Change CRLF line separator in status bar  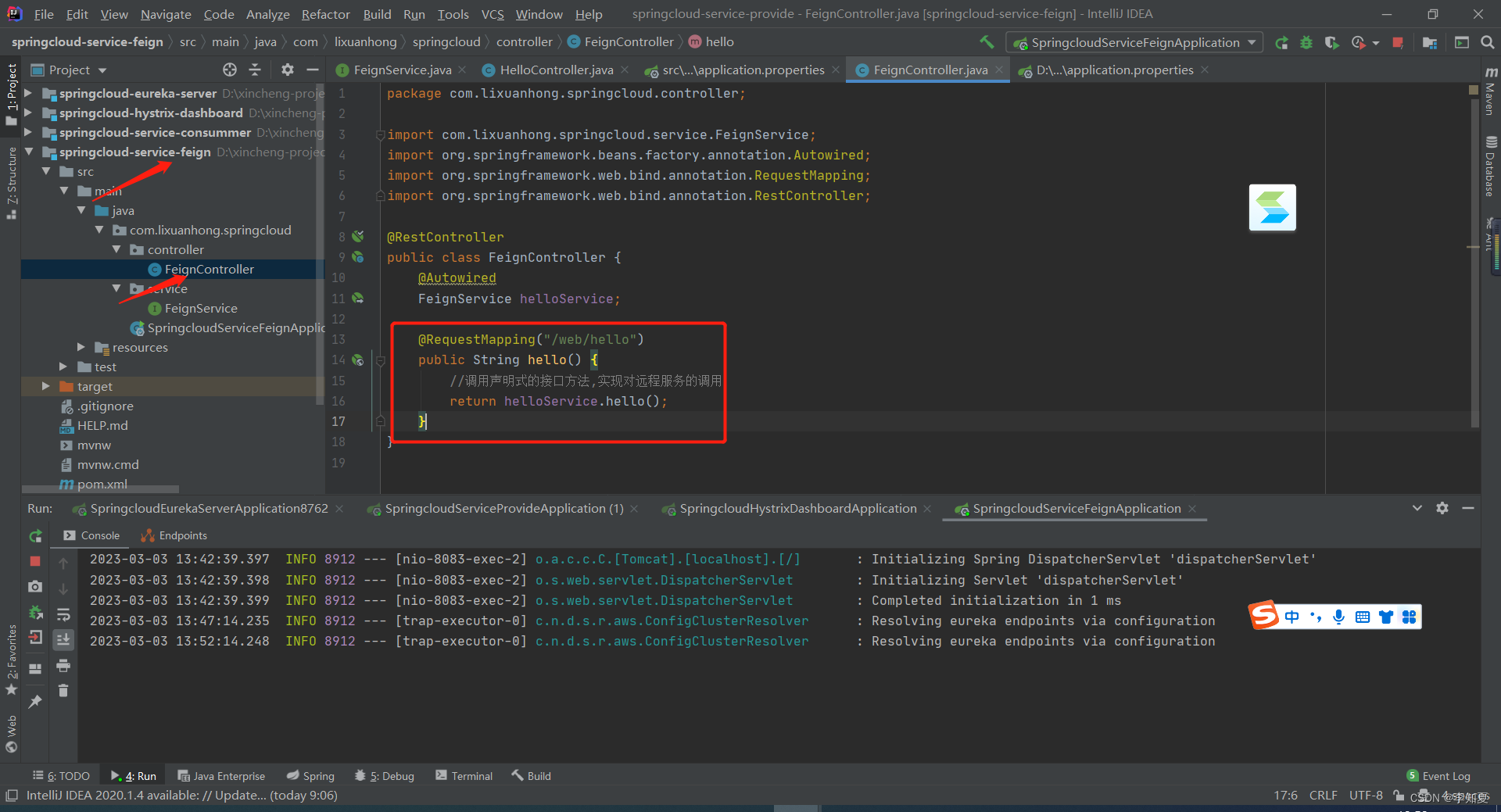tap(1323, 795)
